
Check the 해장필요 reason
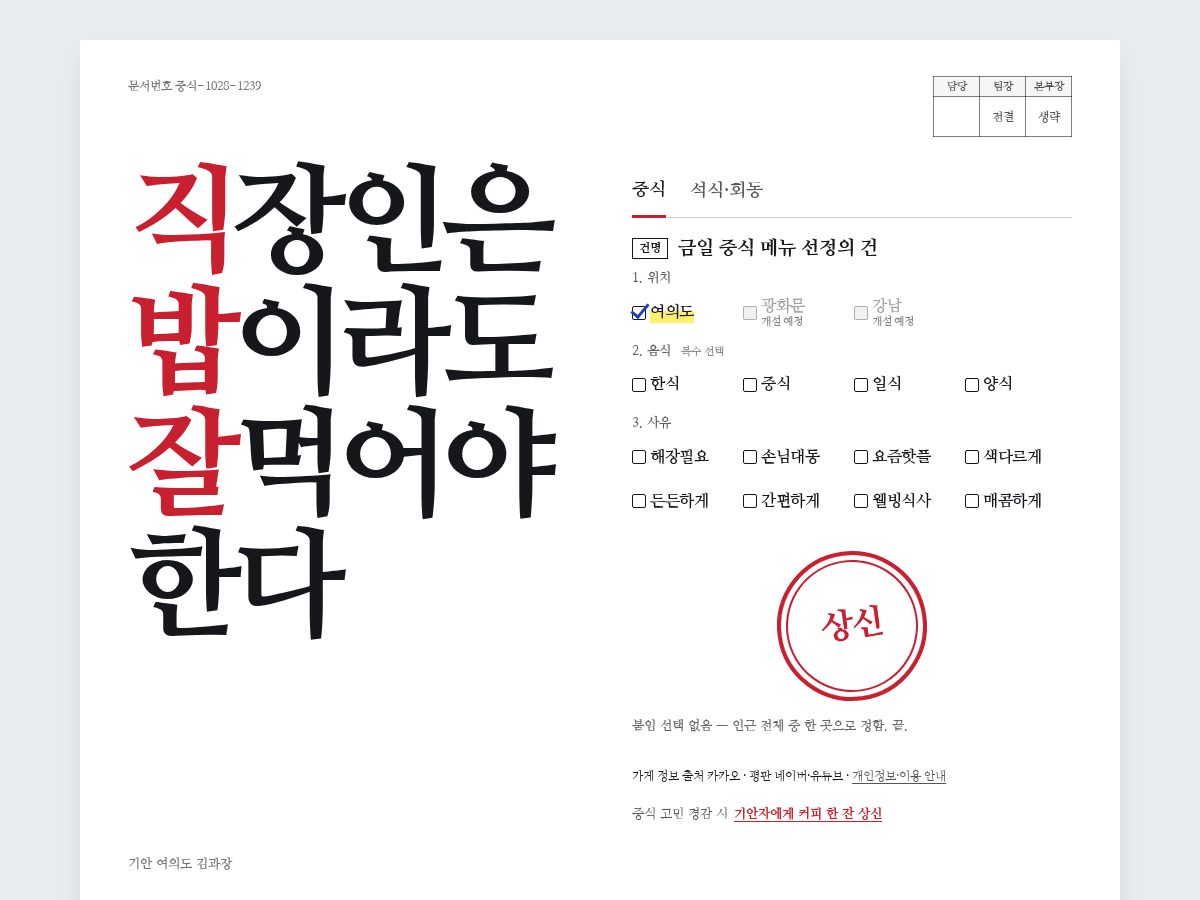639,457
